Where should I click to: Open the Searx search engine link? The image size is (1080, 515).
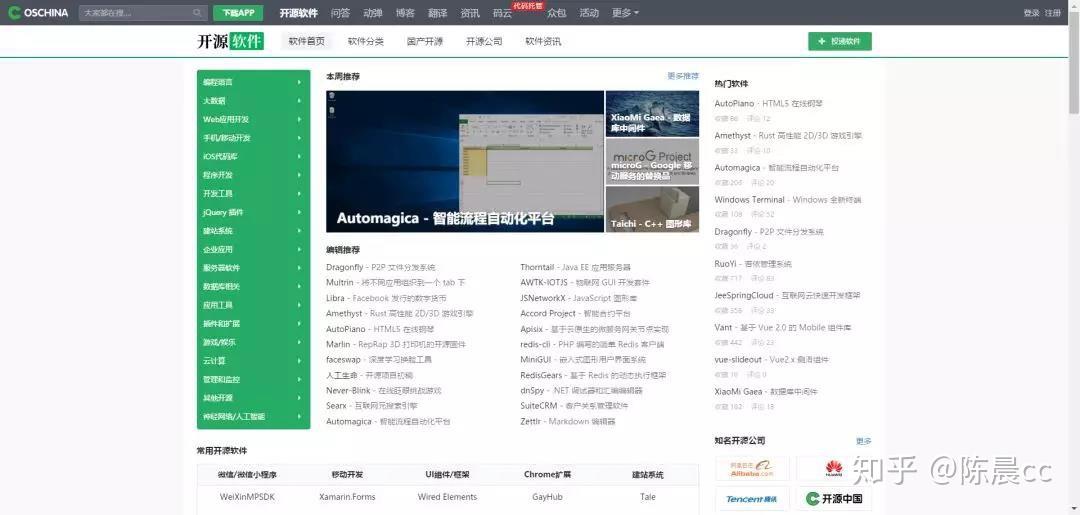coord(372,406)
